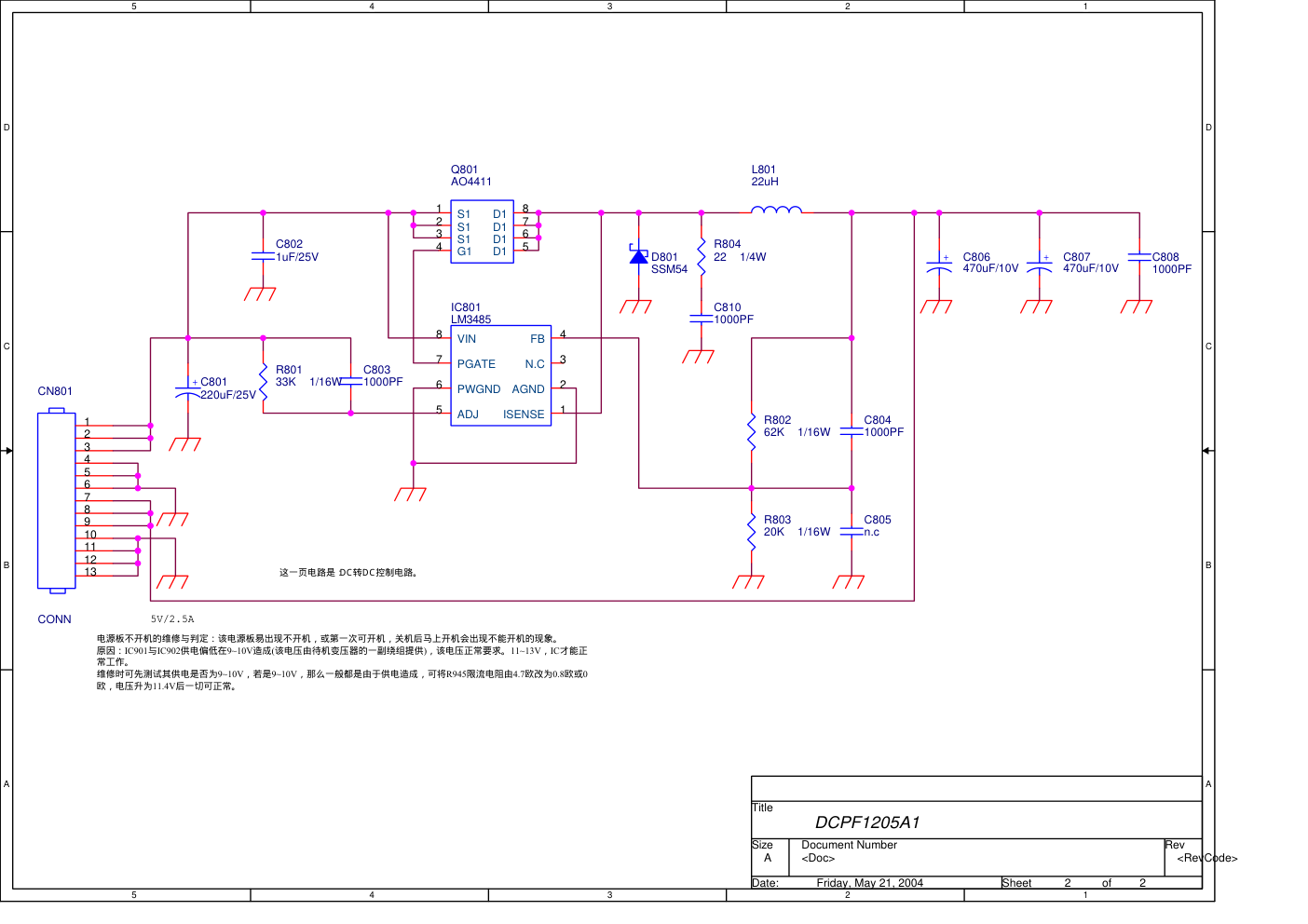Click the C808 1000PF capacitor label

[x=1171, y=264]
